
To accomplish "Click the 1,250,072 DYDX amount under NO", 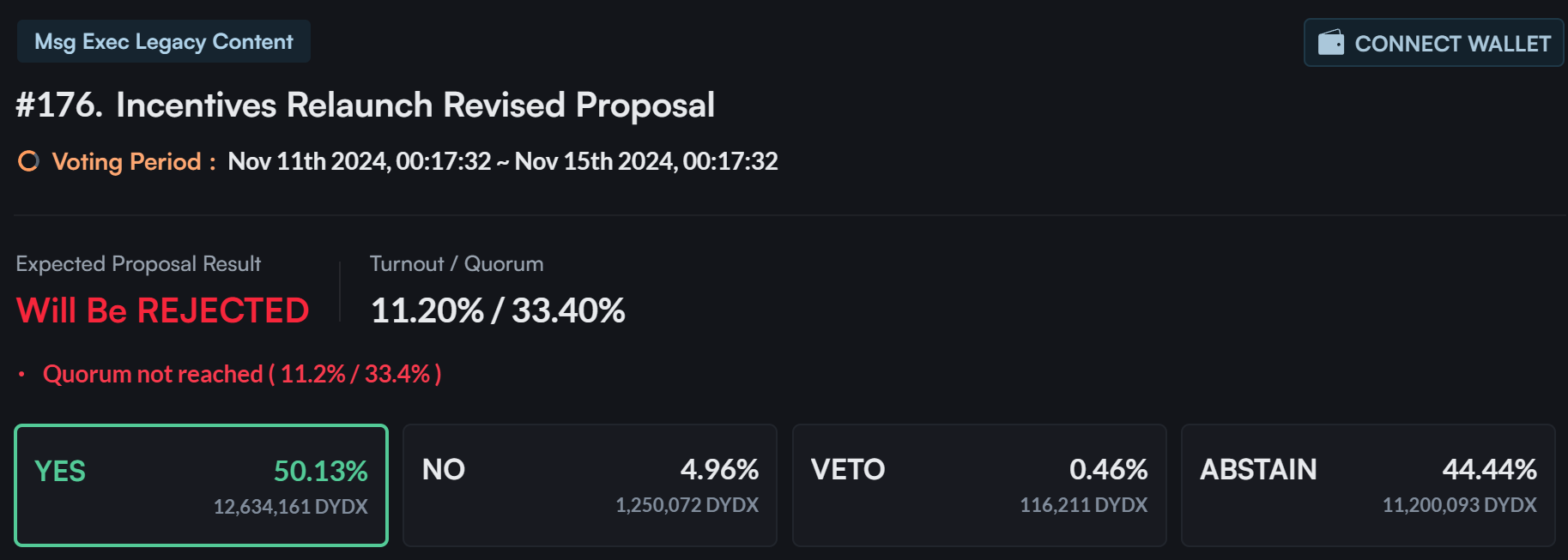I will click(687, 505).
